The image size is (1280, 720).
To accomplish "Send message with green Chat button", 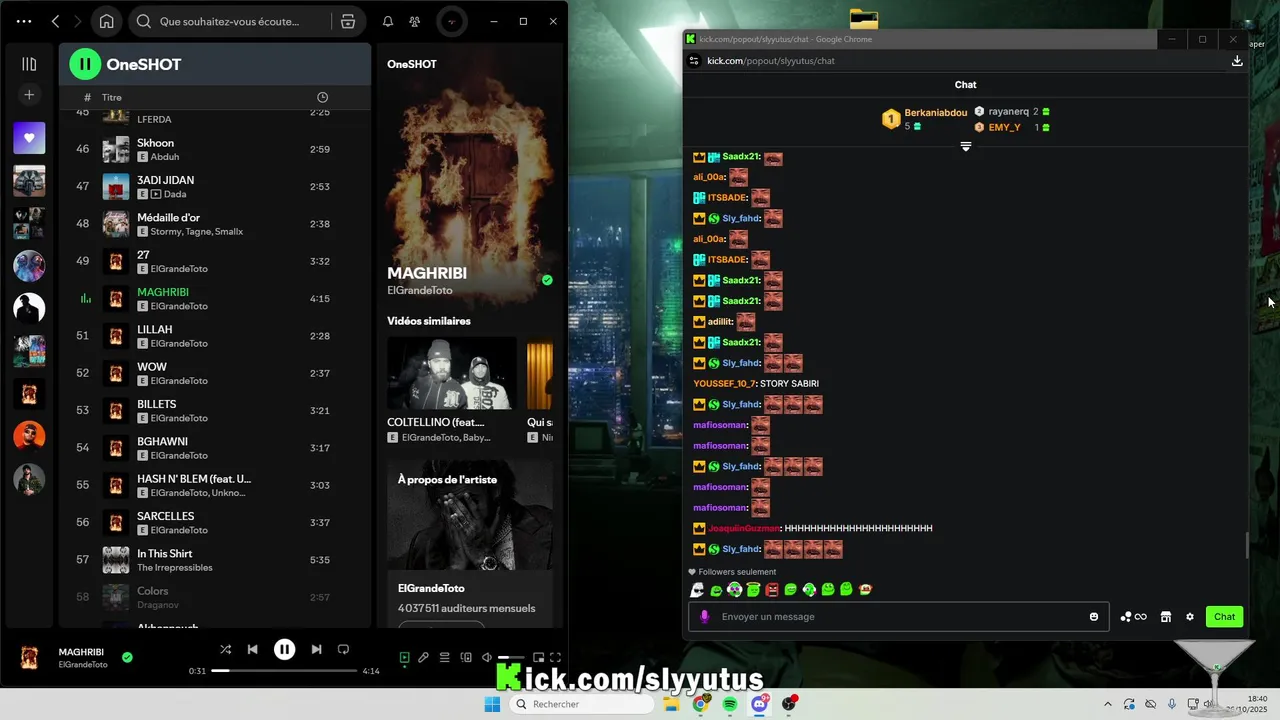I will click(1224, 617).
